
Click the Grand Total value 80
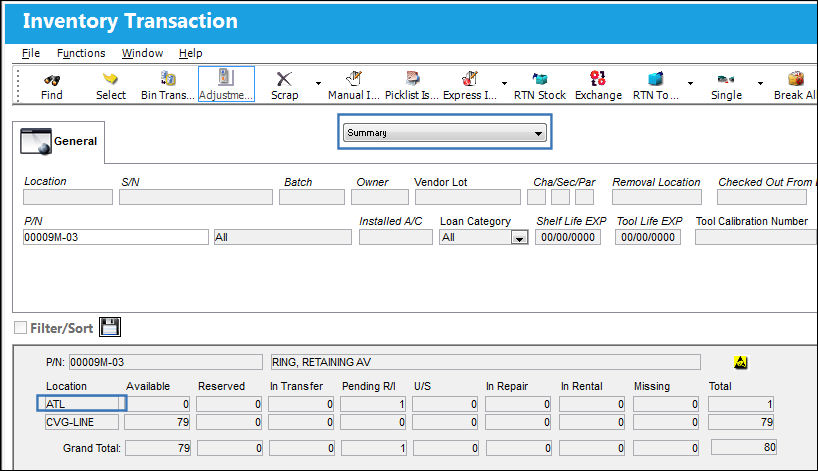[743, 447]
